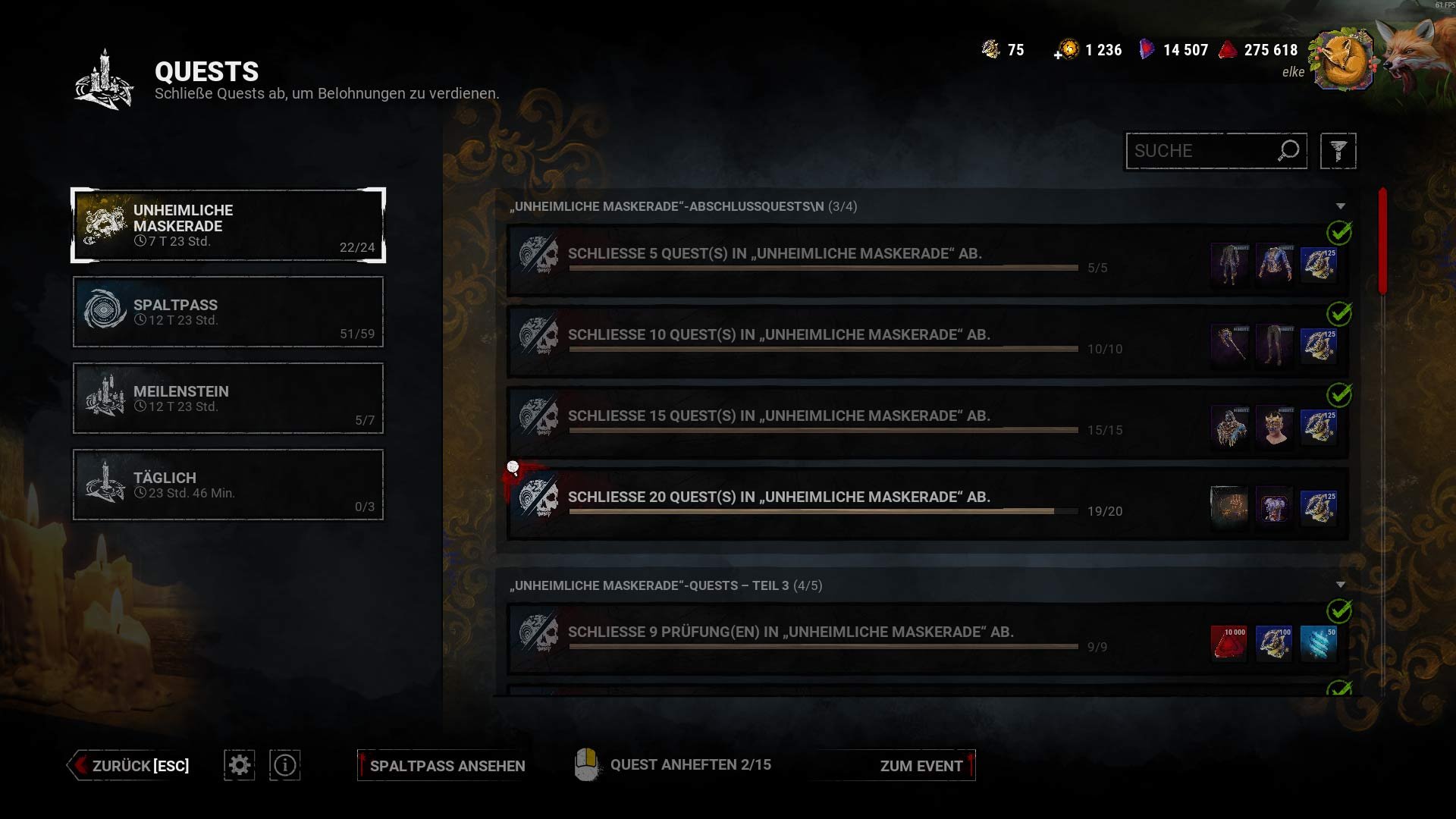Click the green checkmark on 5 quests row
The image size is (1456, 819).
click(x=1339, y=232)
